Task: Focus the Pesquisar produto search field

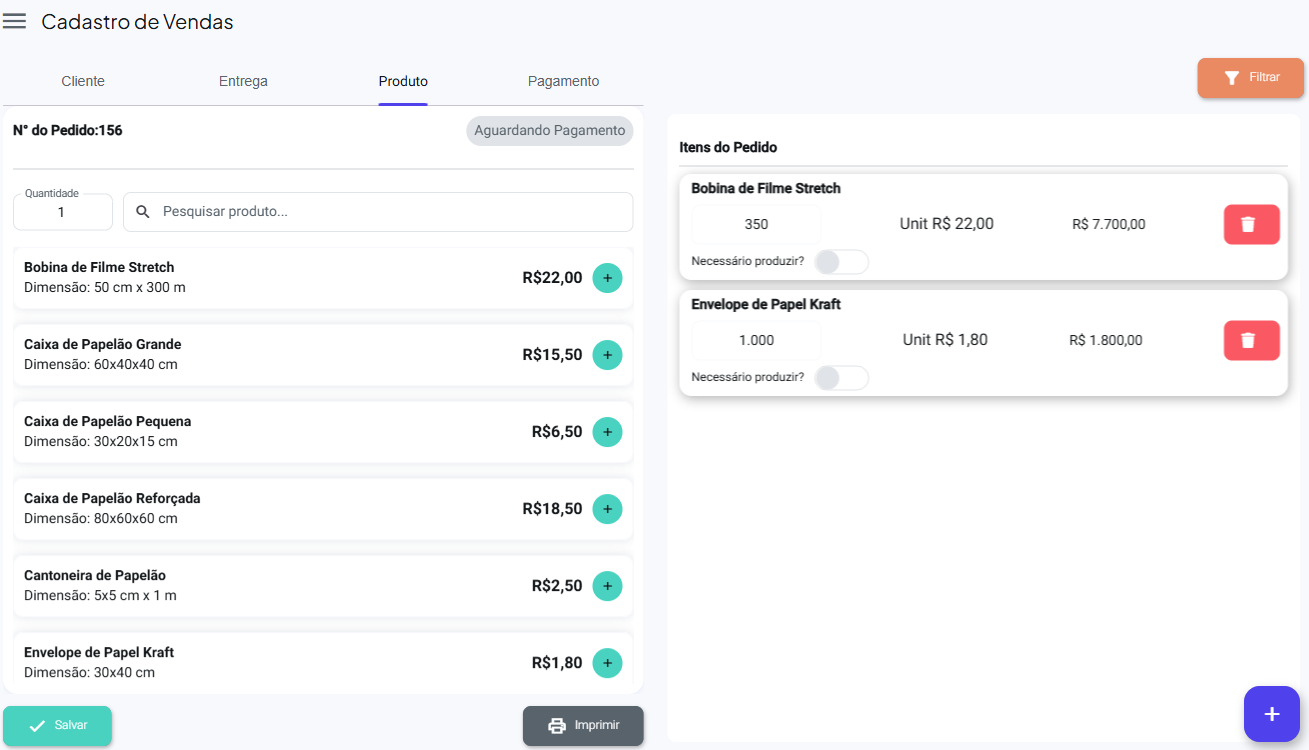Action: point(390,212)
